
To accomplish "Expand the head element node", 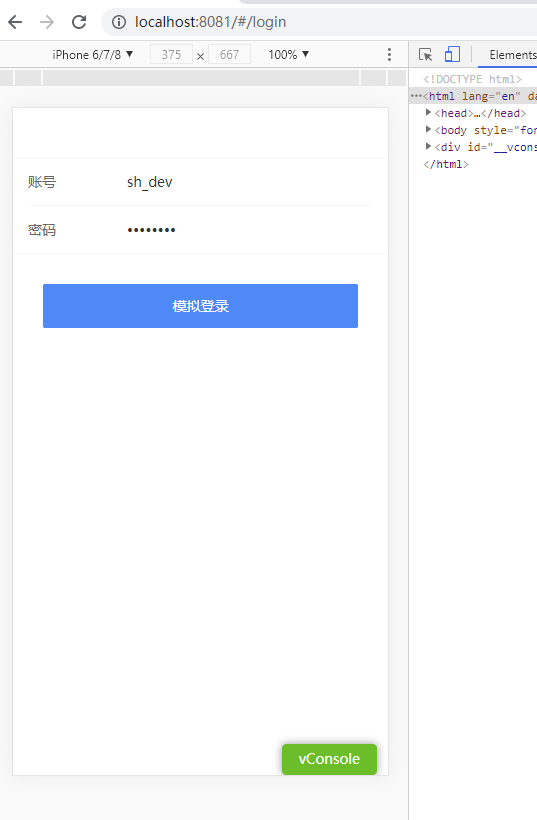I will pos(428,112).
